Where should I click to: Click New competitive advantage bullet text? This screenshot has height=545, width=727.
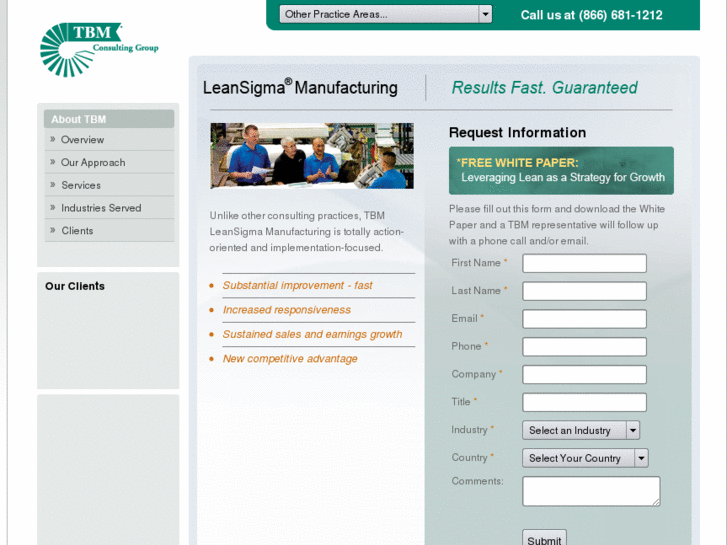290,359
